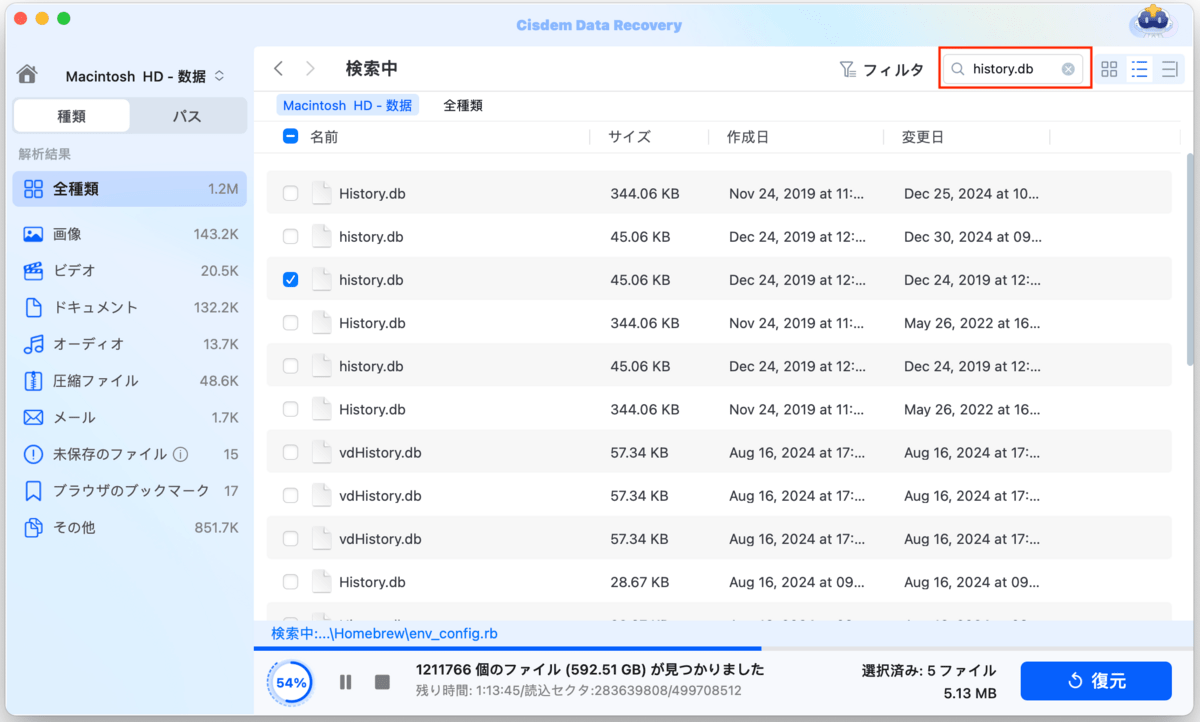Screen dimensions: 1200x722
Task: Check History.db modified Dec 25, 2024
Action: [291, 194]
